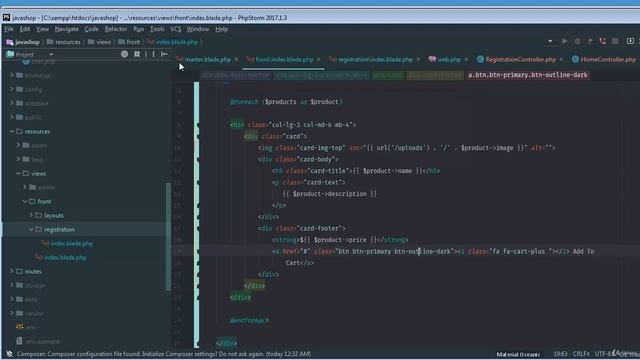This screenshot has width=640, height=360.
Task: Open the Window menu
Action: click(198, 29)
